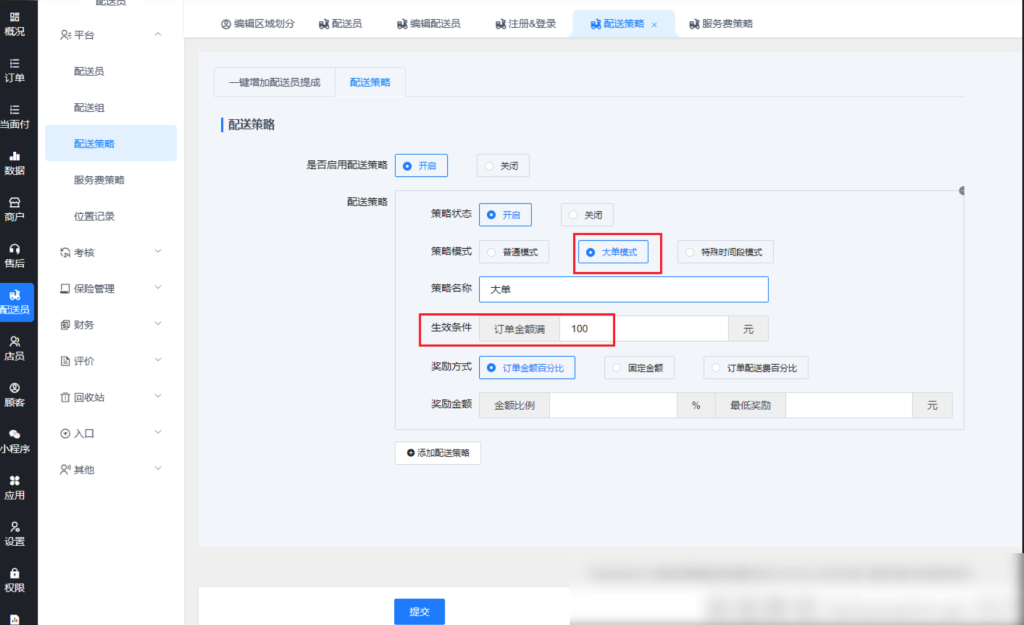Viewport: 1024px width, 625px height.
Task: Select 固定金额 reward method
Action: tap(639, 368)
